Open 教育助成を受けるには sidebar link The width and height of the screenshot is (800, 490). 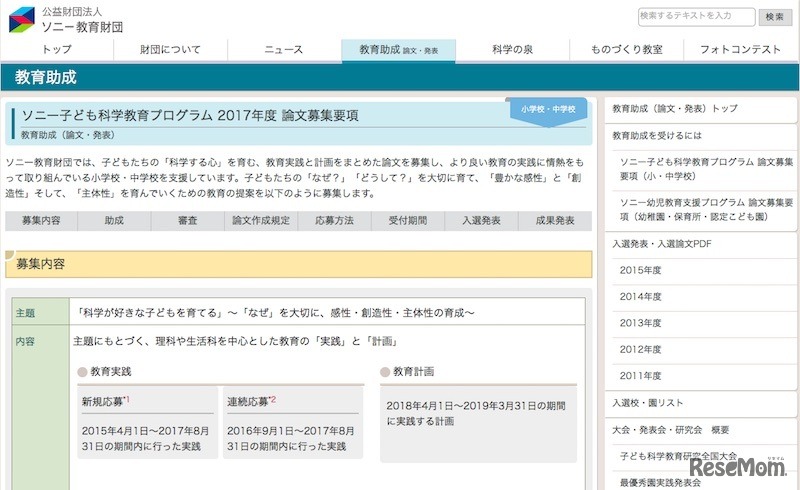tap(657, 136)
